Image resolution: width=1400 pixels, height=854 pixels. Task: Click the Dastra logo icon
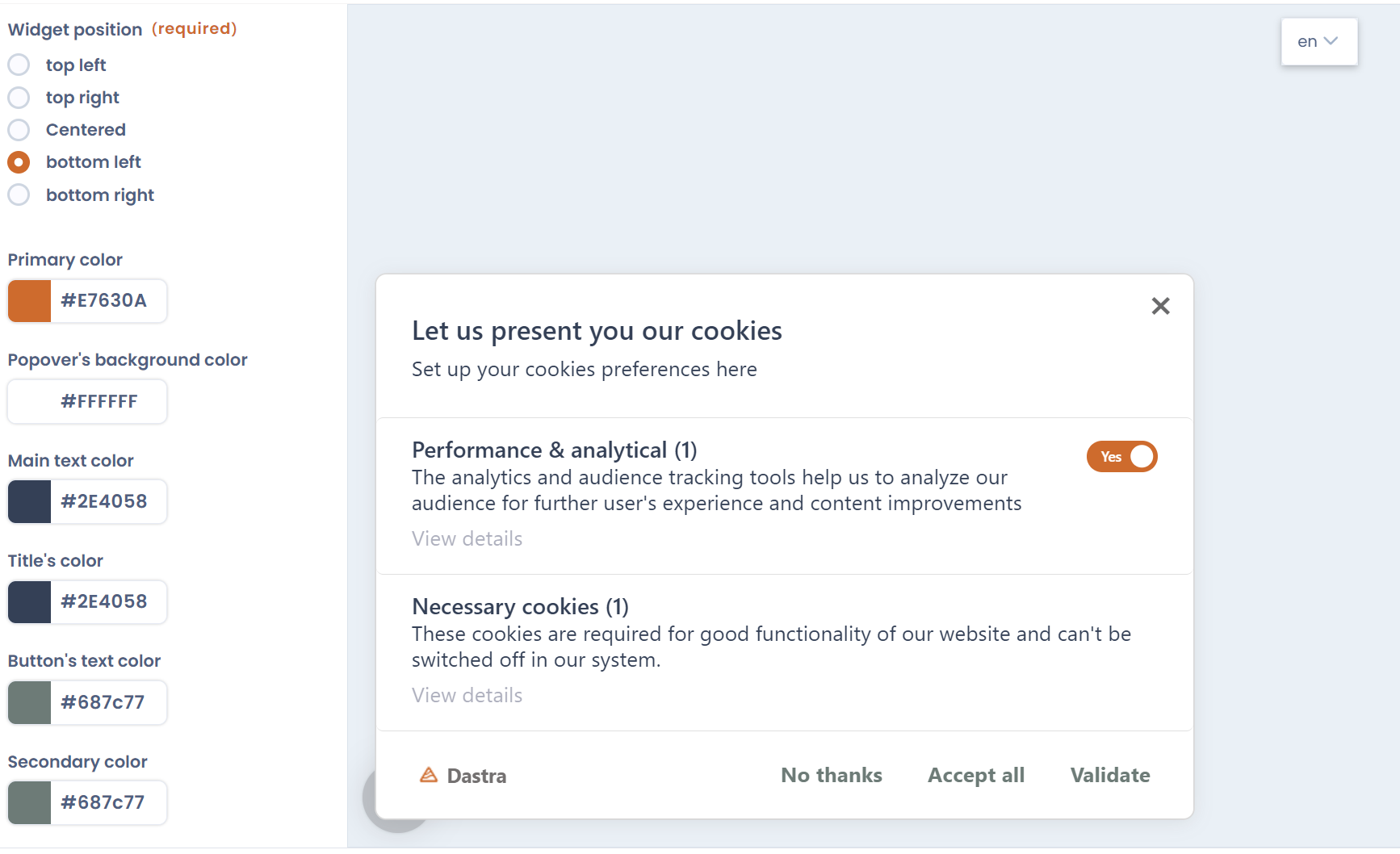[x=429, y=775]
